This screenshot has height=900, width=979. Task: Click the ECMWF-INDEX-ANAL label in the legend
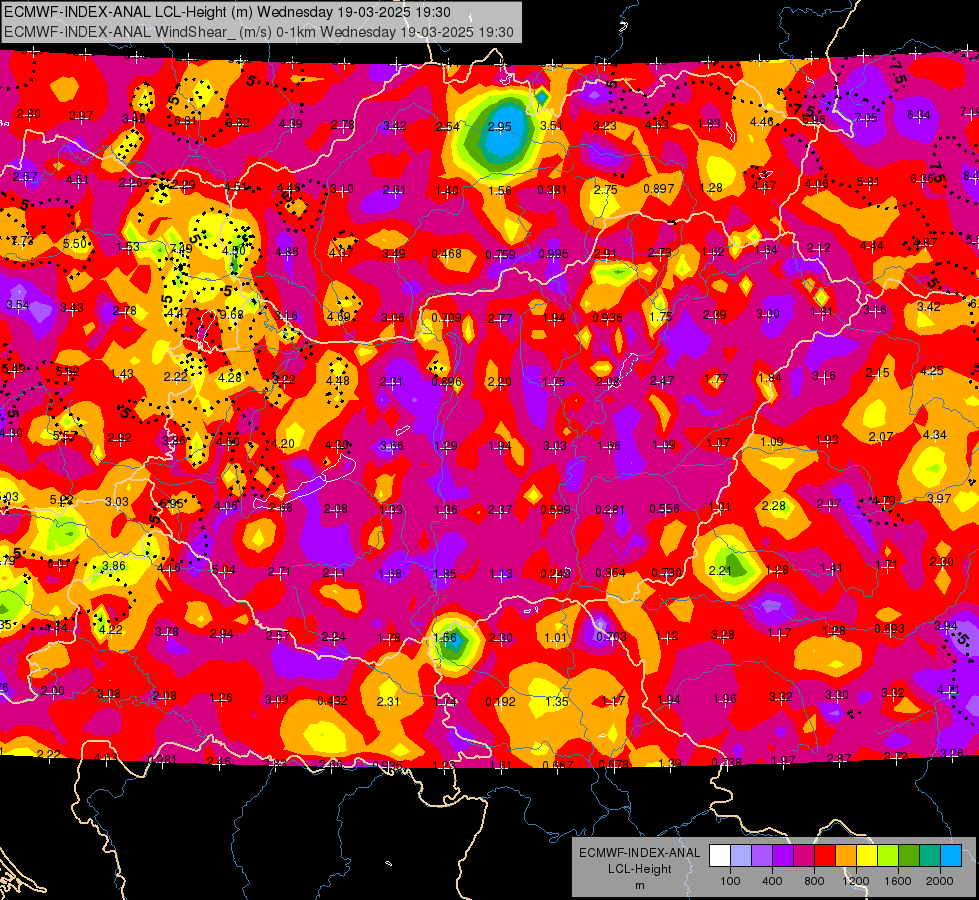pos(639,853)
